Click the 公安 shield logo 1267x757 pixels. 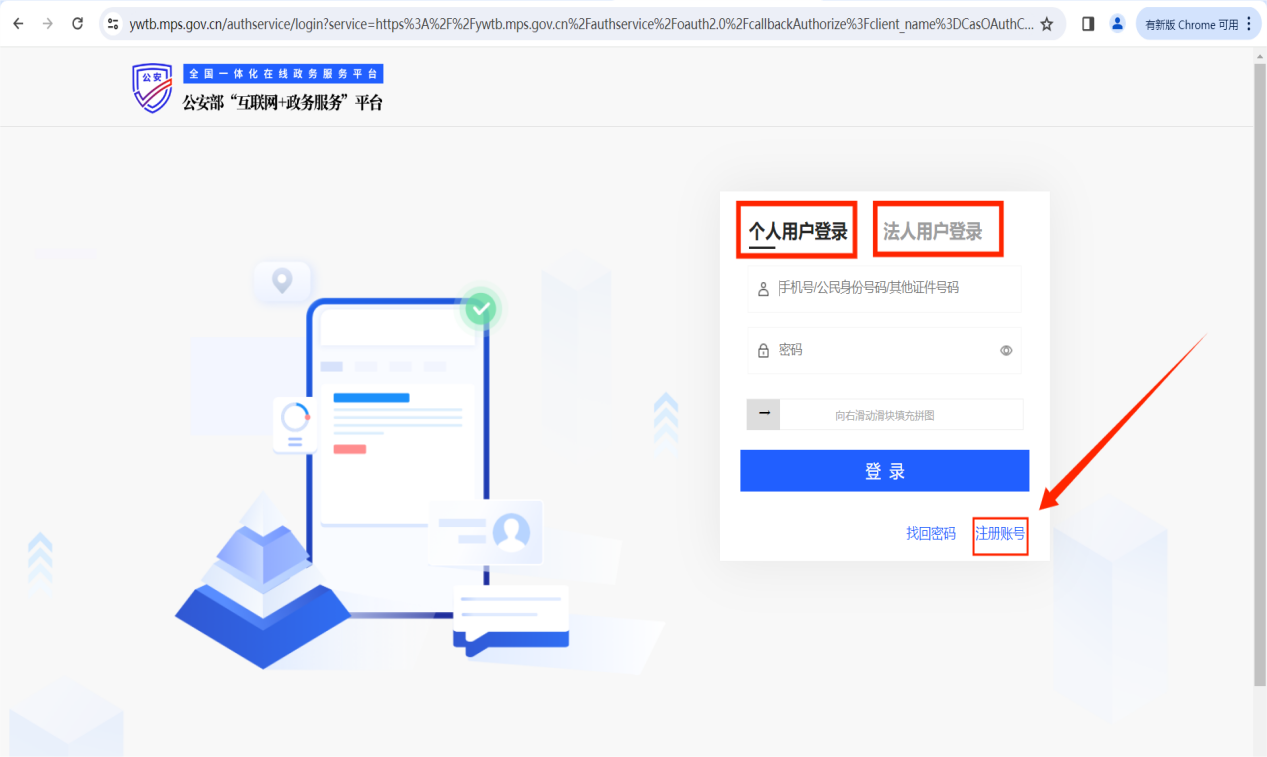pos(151,87)
